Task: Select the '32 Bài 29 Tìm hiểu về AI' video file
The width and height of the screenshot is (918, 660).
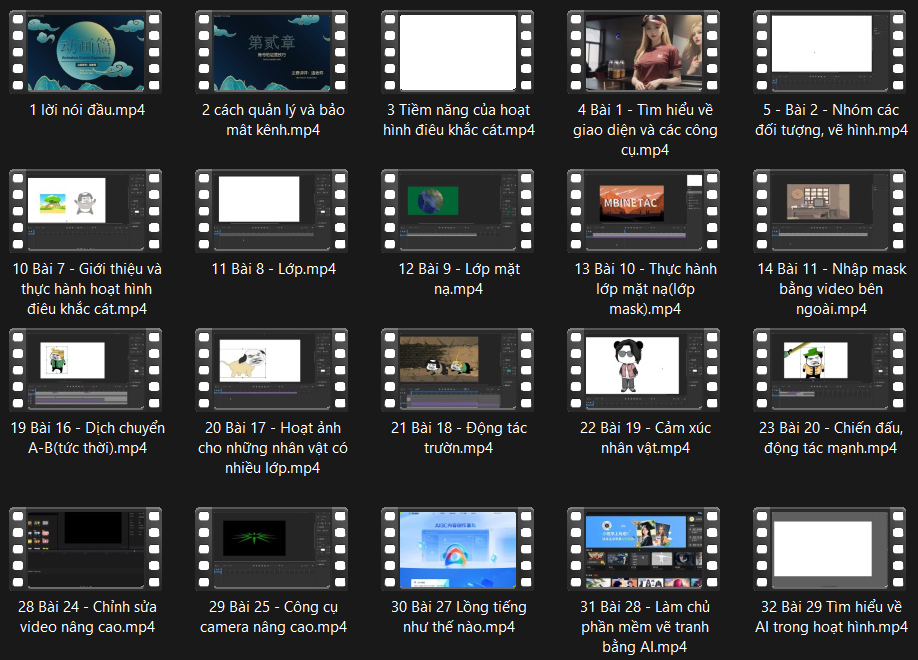Action: [x=830, y=548]
